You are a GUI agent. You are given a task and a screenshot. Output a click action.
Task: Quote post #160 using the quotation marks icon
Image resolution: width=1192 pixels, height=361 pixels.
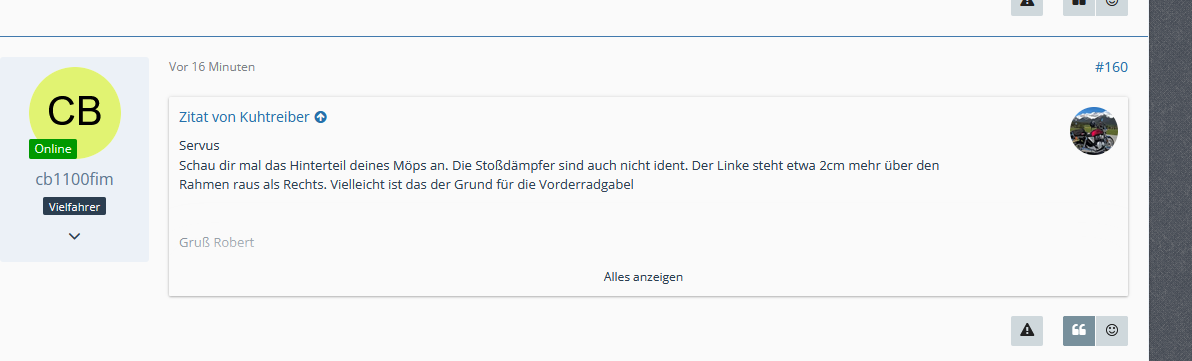(x=1079, y=331)
